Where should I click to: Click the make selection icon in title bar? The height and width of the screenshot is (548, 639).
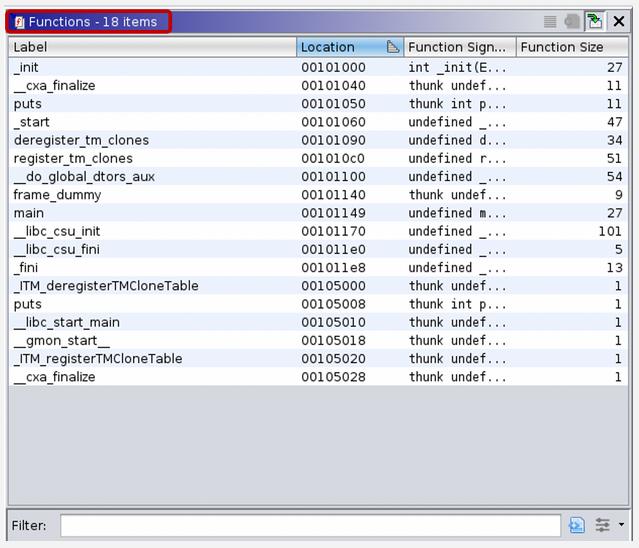click(x=572, y=21)
